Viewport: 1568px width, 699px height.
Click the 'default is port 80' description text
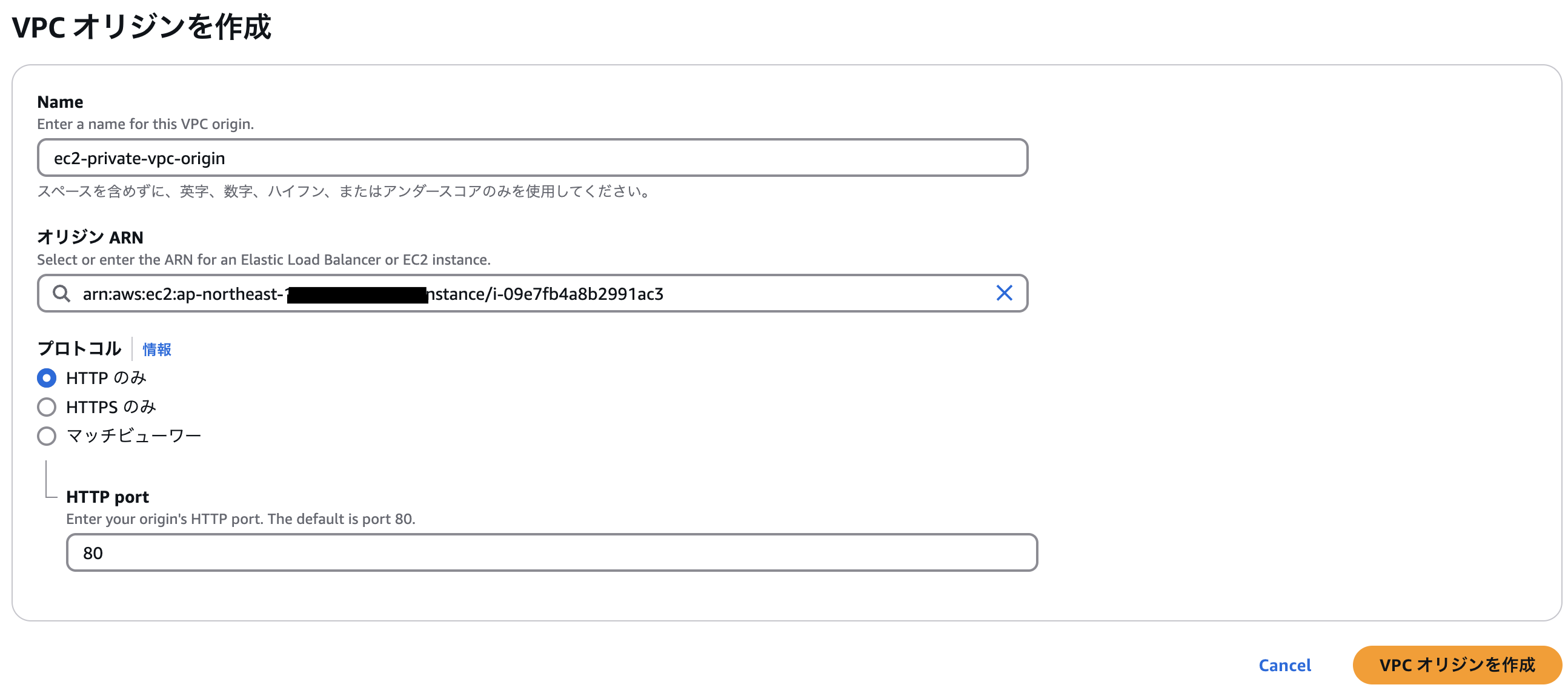[241, 519]
